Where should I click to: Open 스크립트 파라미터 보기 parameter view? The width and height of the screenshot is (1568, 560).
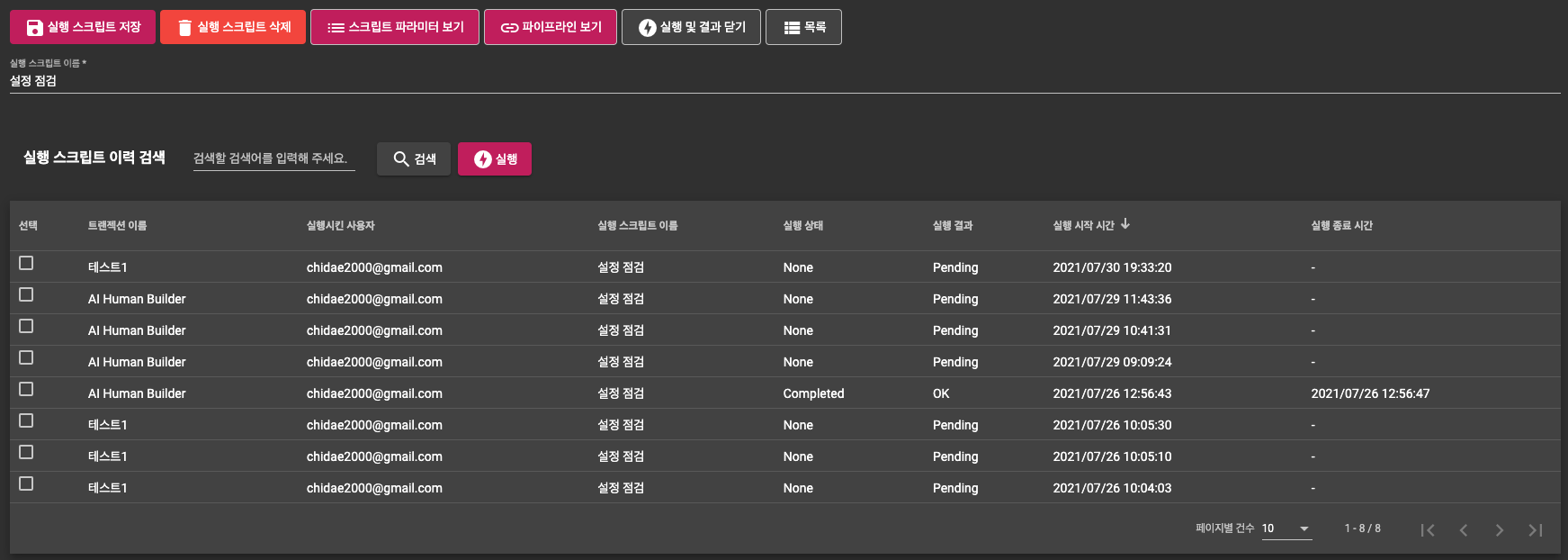point(395,27)
